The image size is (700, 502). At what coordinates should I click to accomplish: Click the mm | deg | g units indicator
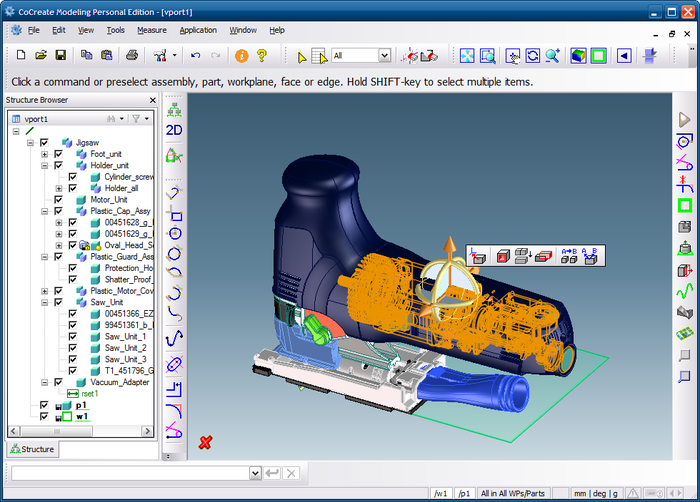click(x=596, y=494)
